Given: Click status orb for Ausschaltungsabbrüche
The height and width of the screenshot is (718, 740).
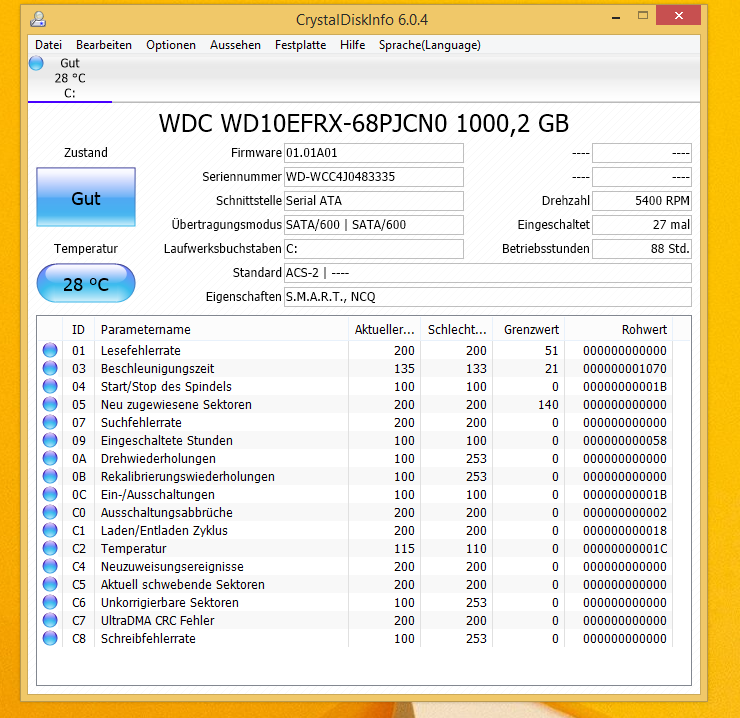Looking at the screenshot, I should pyautogui.click(x=50, y=512).
